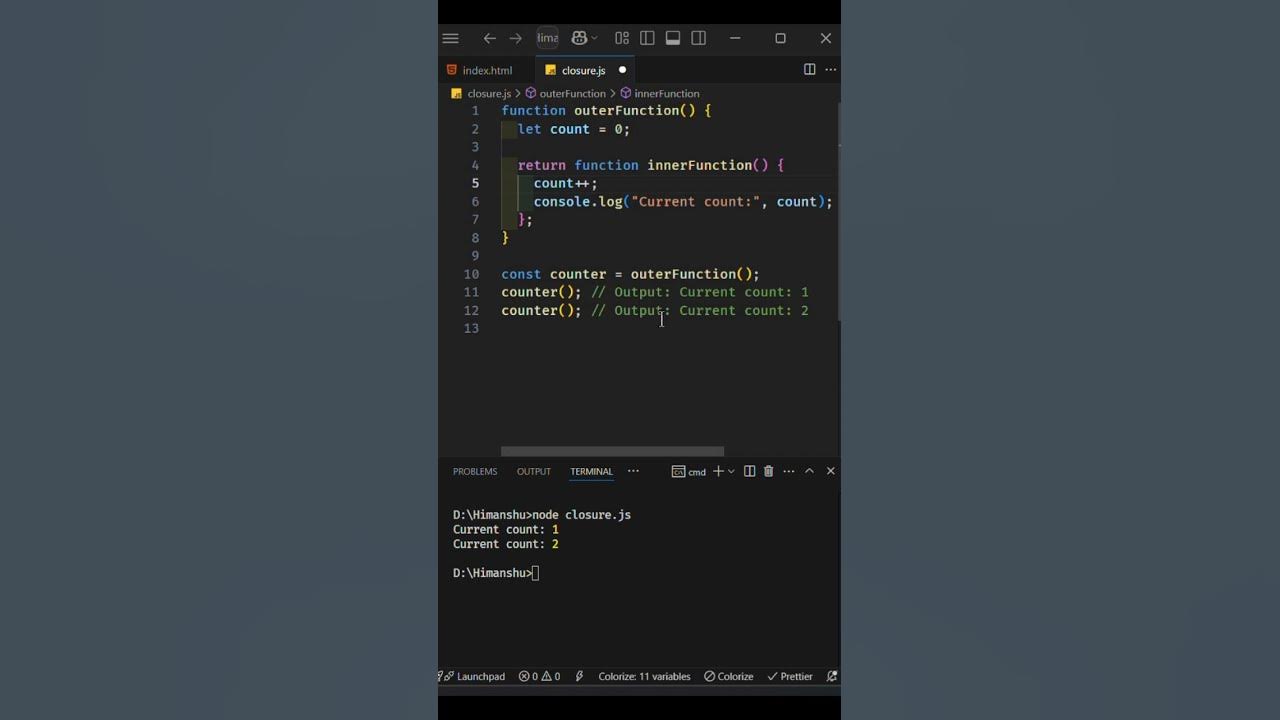The height and width of the screenshot is (720, 1280).
Task: Click the editor horizontal scrollbar
Action: (612, 452)
